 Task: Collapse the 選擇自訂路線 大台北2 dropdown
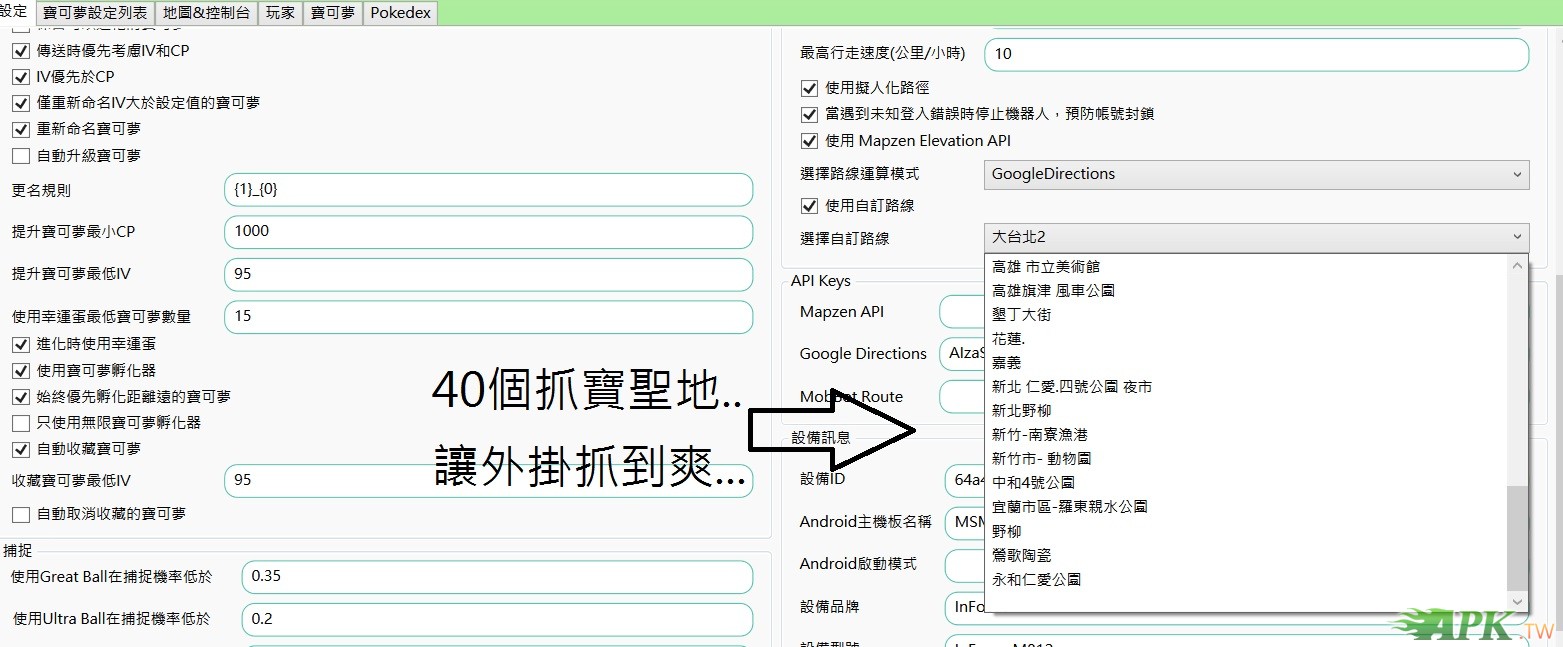click(x=1256, y=237)
